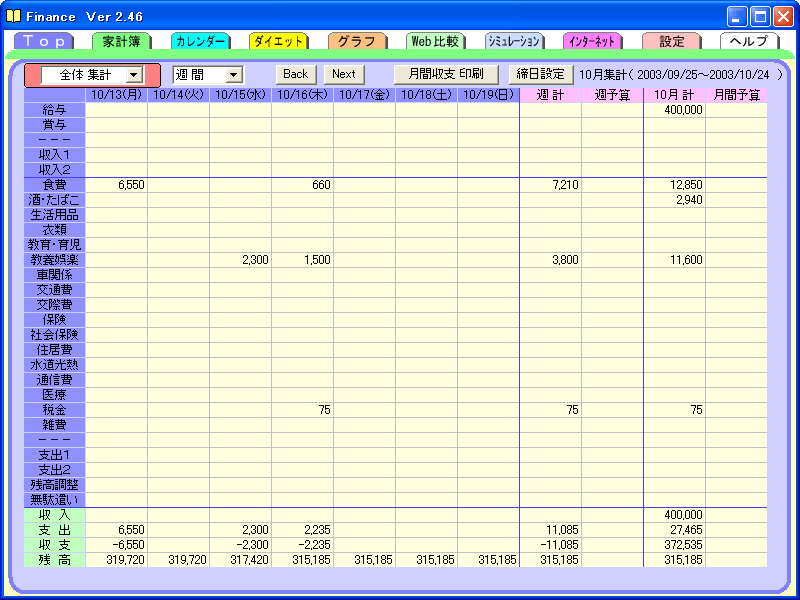Click 月間収支 印刷 button
Viewport: 800px width, 600px height.
point(446,74)
